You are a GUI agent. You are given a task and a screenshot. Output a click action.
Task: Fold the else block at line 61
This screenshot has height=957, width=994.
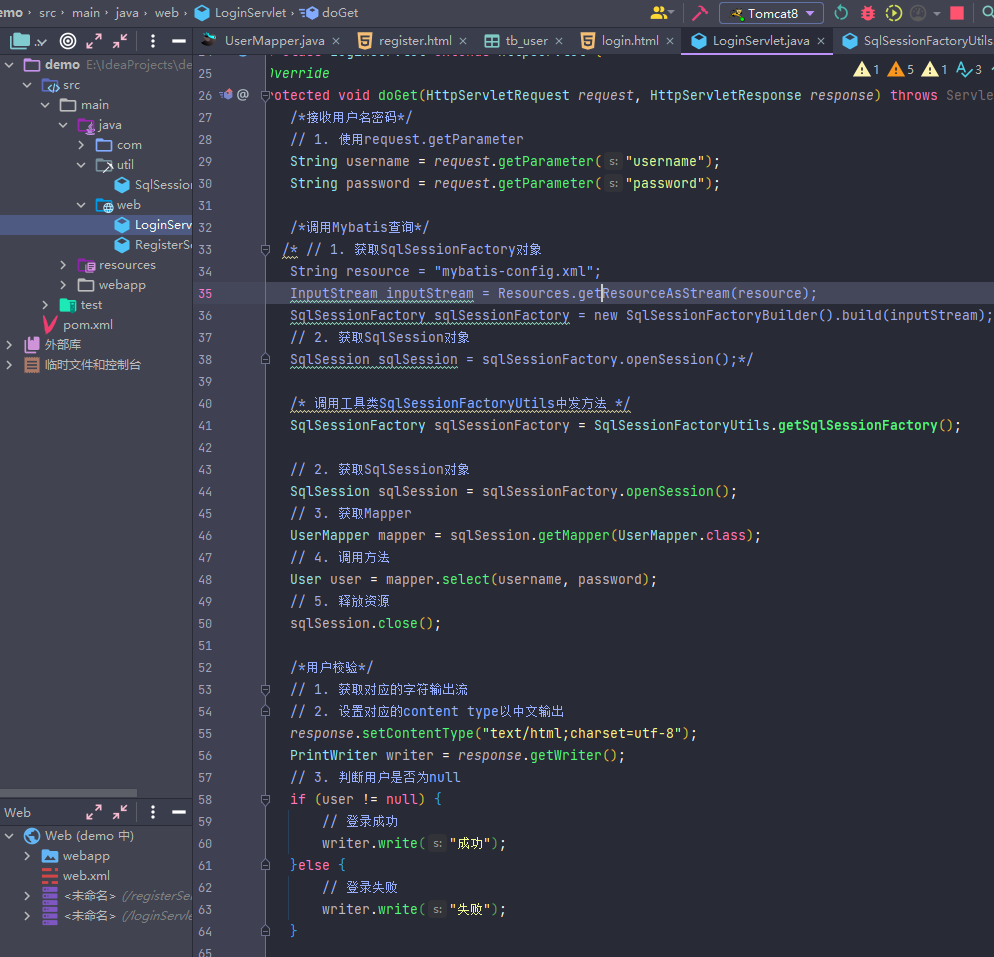pos(266,866)
